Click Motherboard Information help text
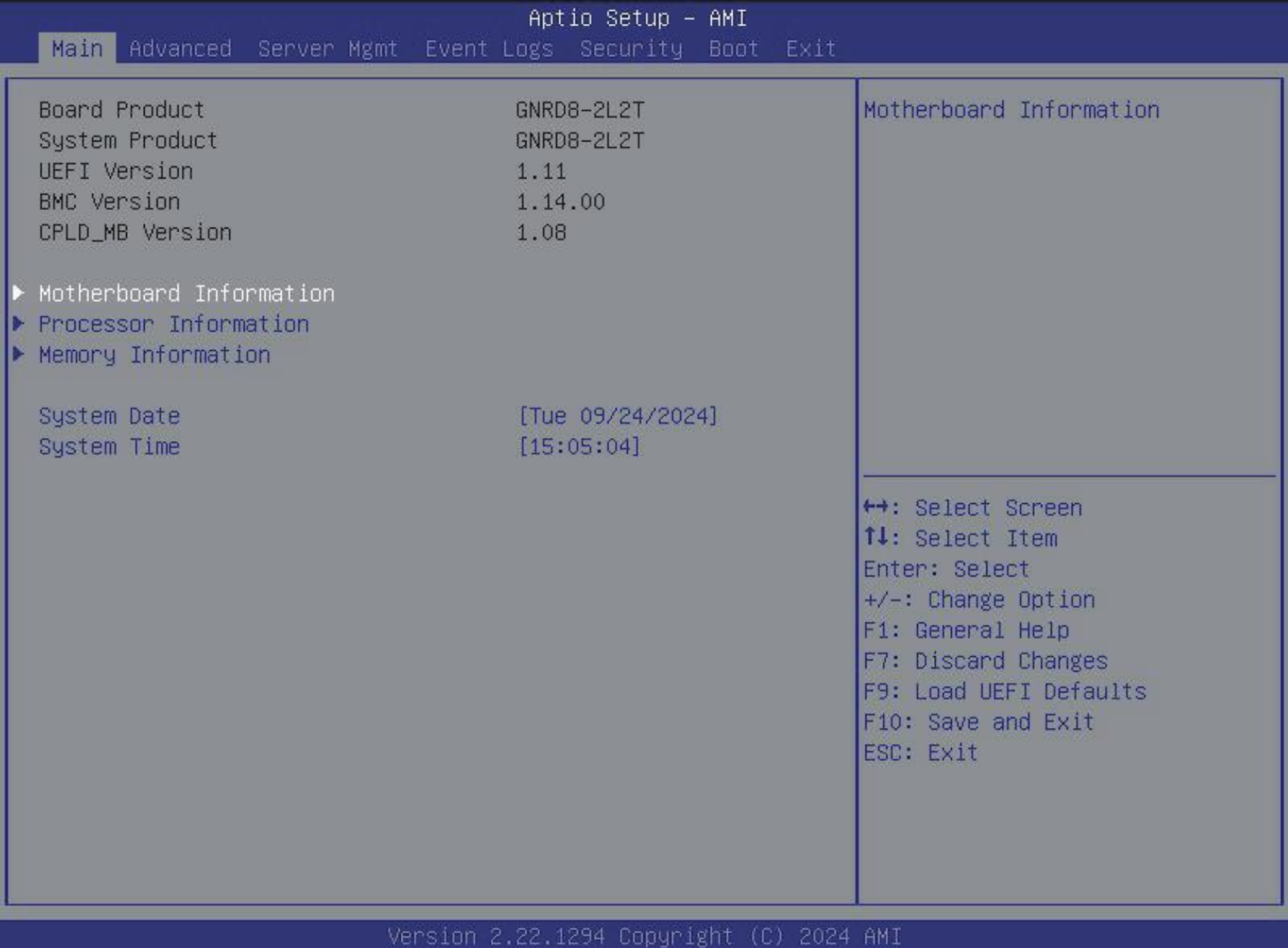This screenshot has width=1288, height=948. 1011,109
